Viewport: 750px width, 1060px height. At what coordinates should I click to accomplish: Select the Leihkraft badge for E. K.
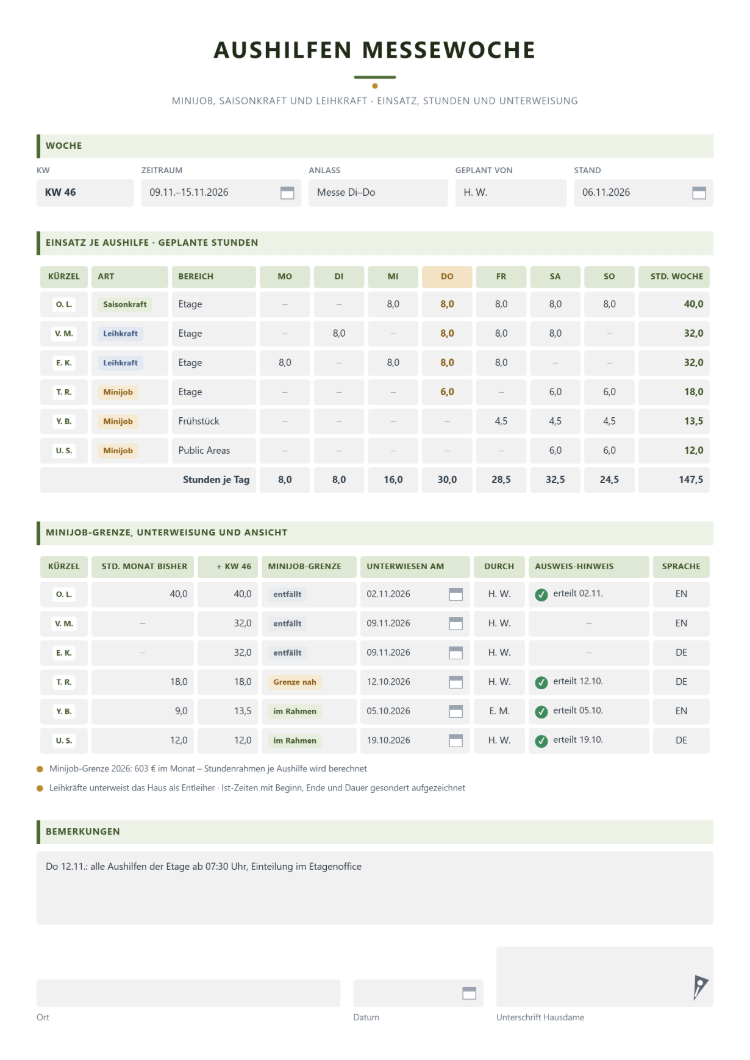click(120, 362)
